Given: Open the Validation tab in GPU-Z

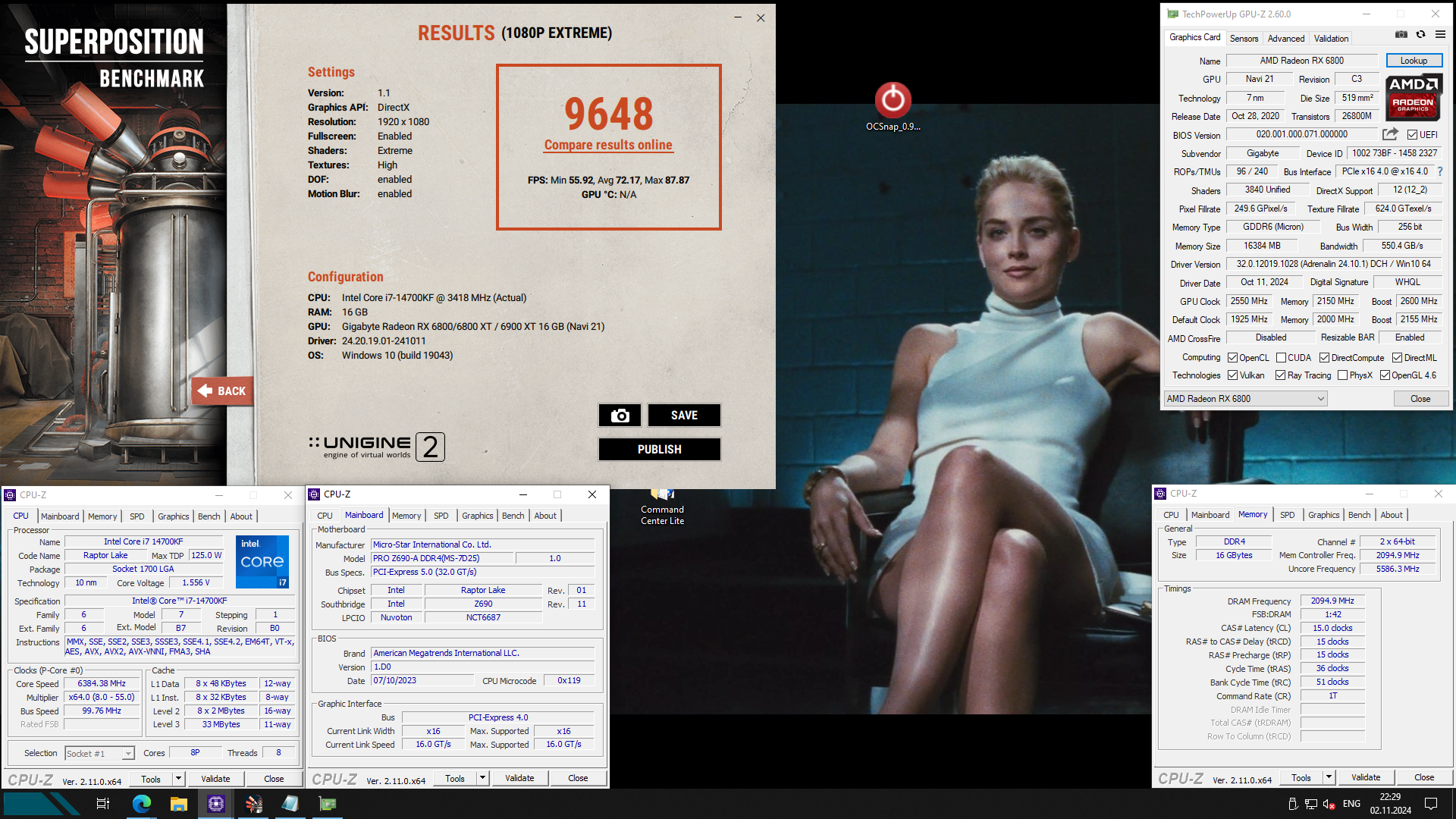Looking at the screenshot, I should click(1331, 39).
